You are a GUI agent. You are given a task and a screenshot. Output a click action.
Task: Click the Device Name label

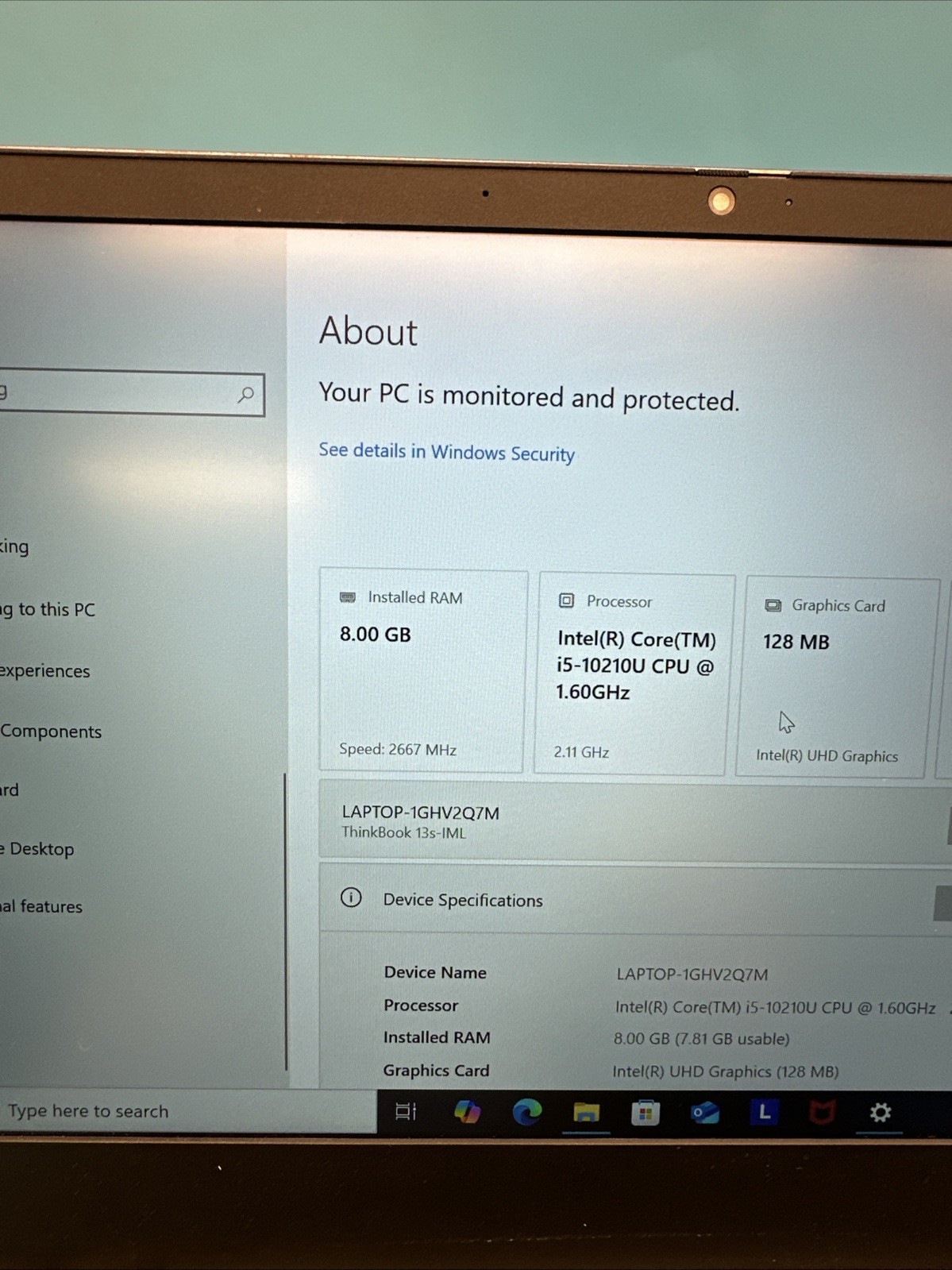coord(435,972)
